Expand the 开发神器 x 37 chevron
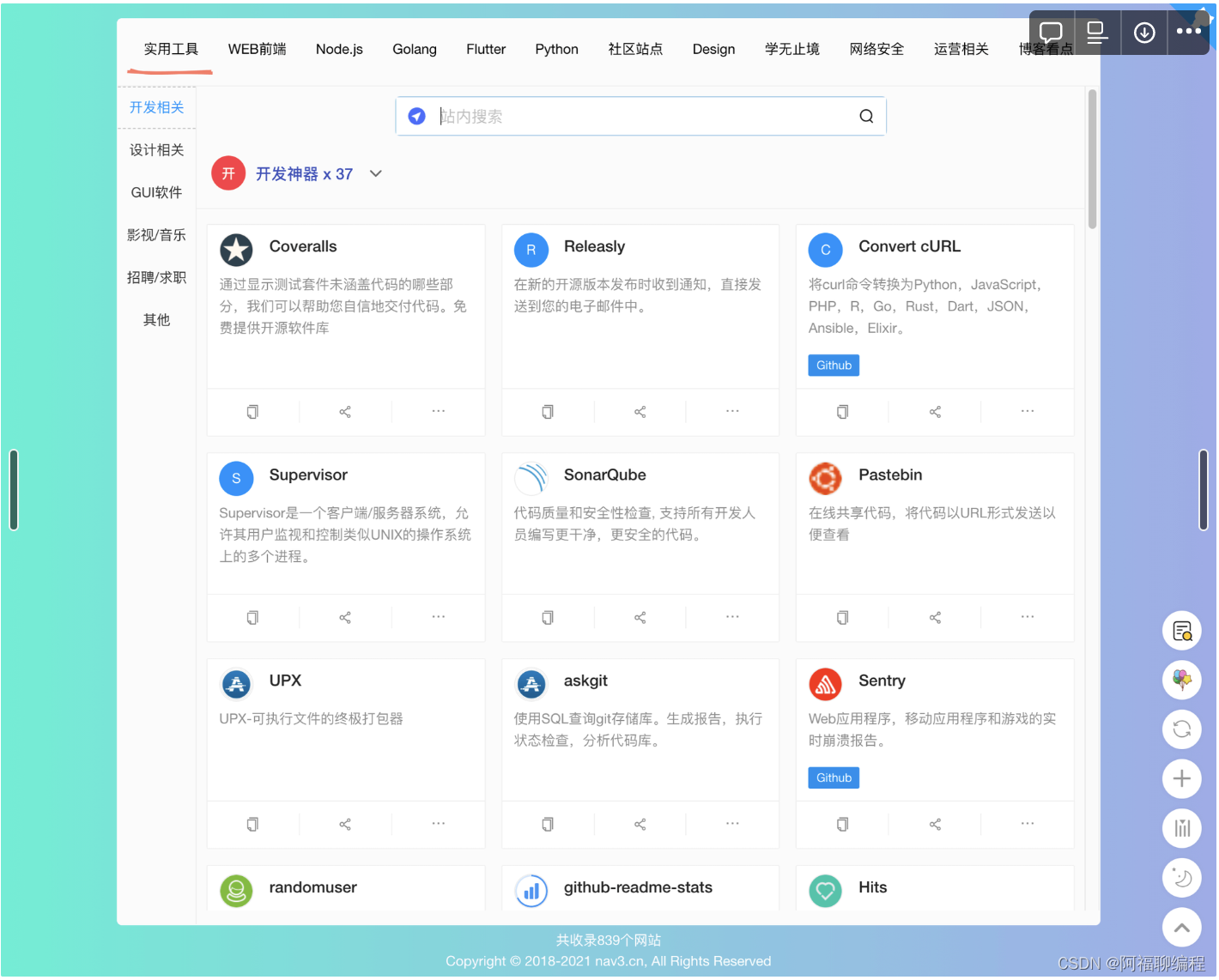The image size is (1219, 980). [x=376, y=174]
